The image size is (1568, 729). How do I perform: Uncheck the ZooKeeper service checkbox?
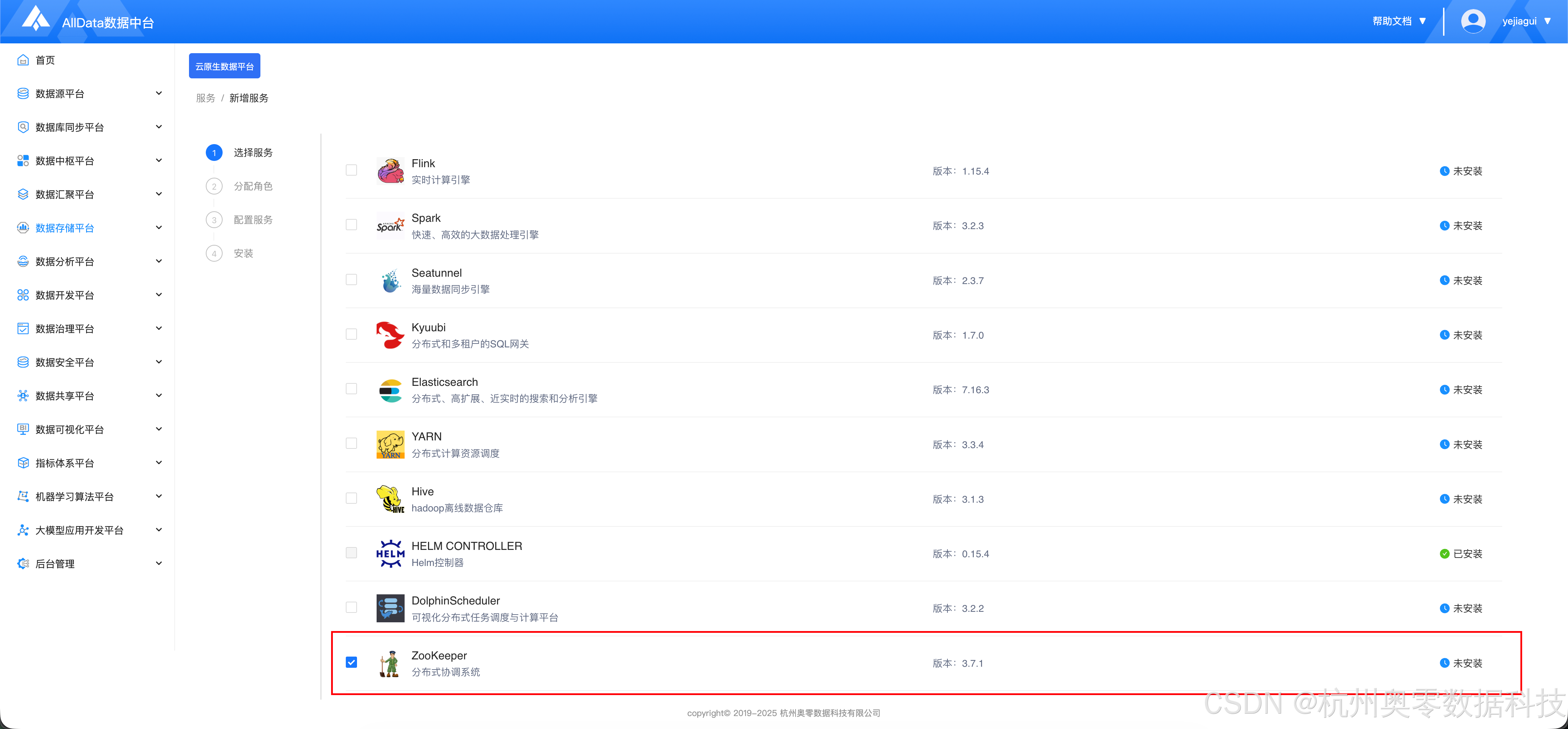click(351, 662)
